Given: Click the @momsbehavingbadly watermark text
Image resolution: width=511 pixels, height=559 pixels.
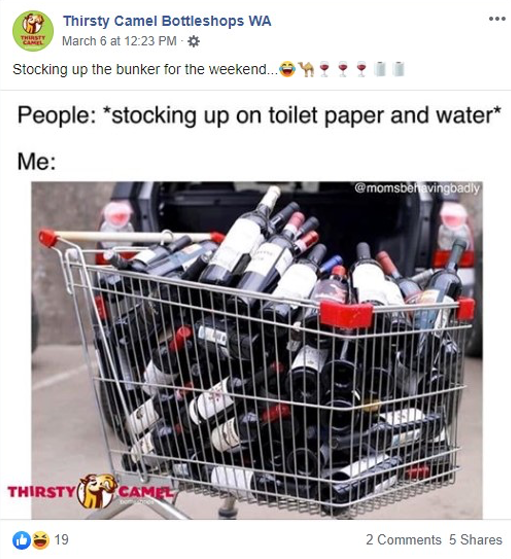Looking at the screenshot, I should [417, 188].
